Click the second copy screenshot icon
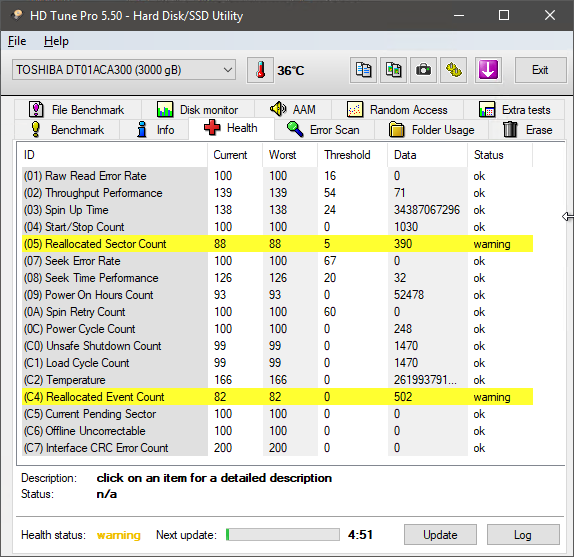Image resolution: width=574 pixels, height=557 pixels. 393,70
